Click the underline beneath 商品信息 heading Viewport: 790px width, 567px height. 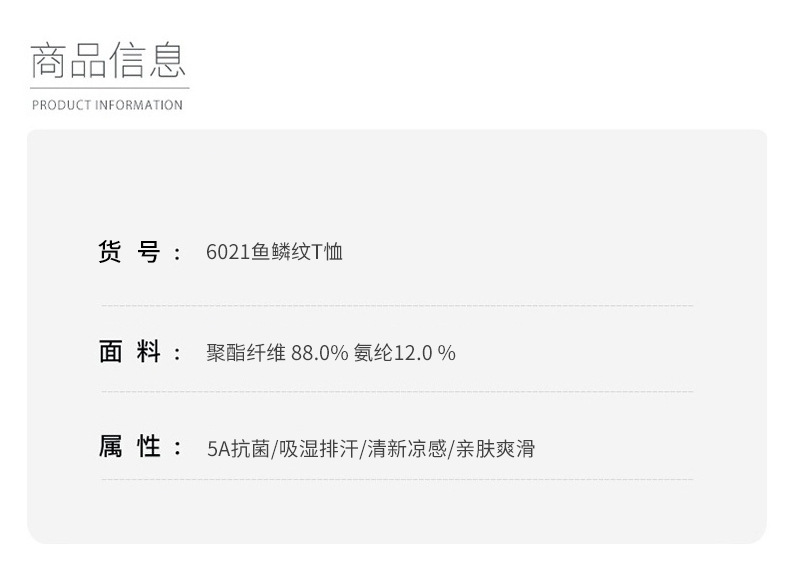[108, 88]
